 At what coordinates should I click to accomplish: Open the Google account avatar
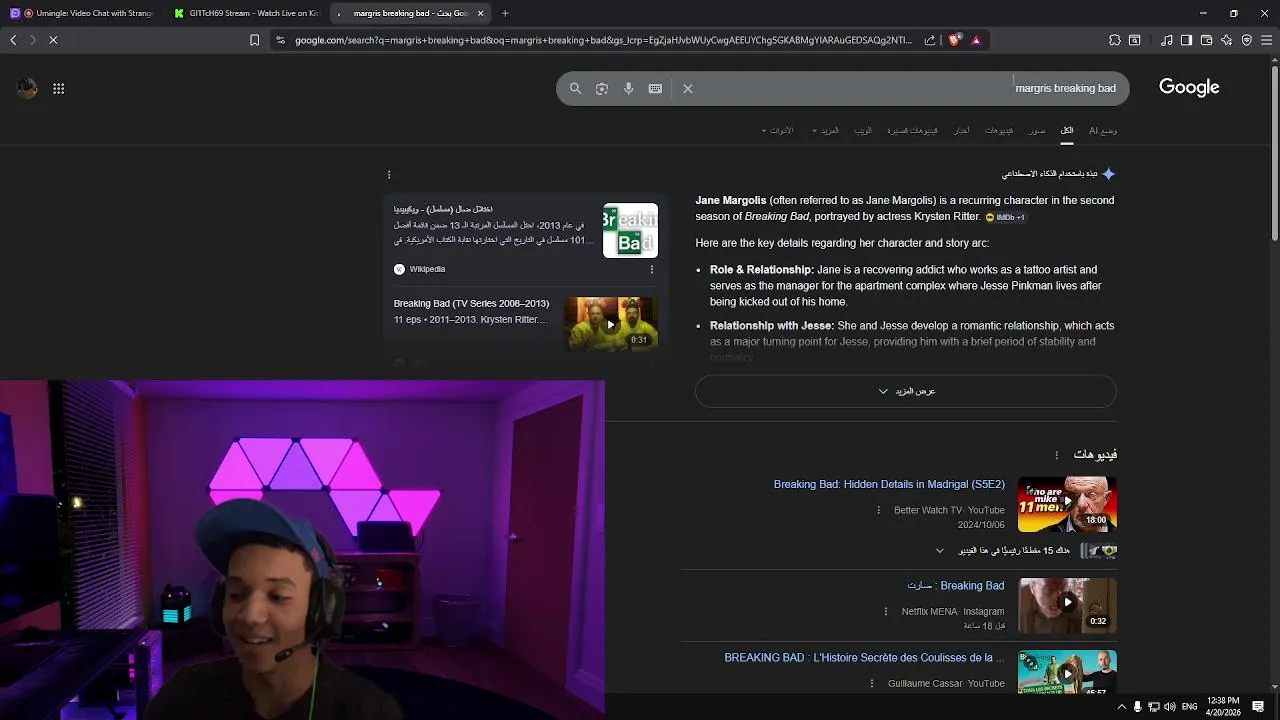27,88
